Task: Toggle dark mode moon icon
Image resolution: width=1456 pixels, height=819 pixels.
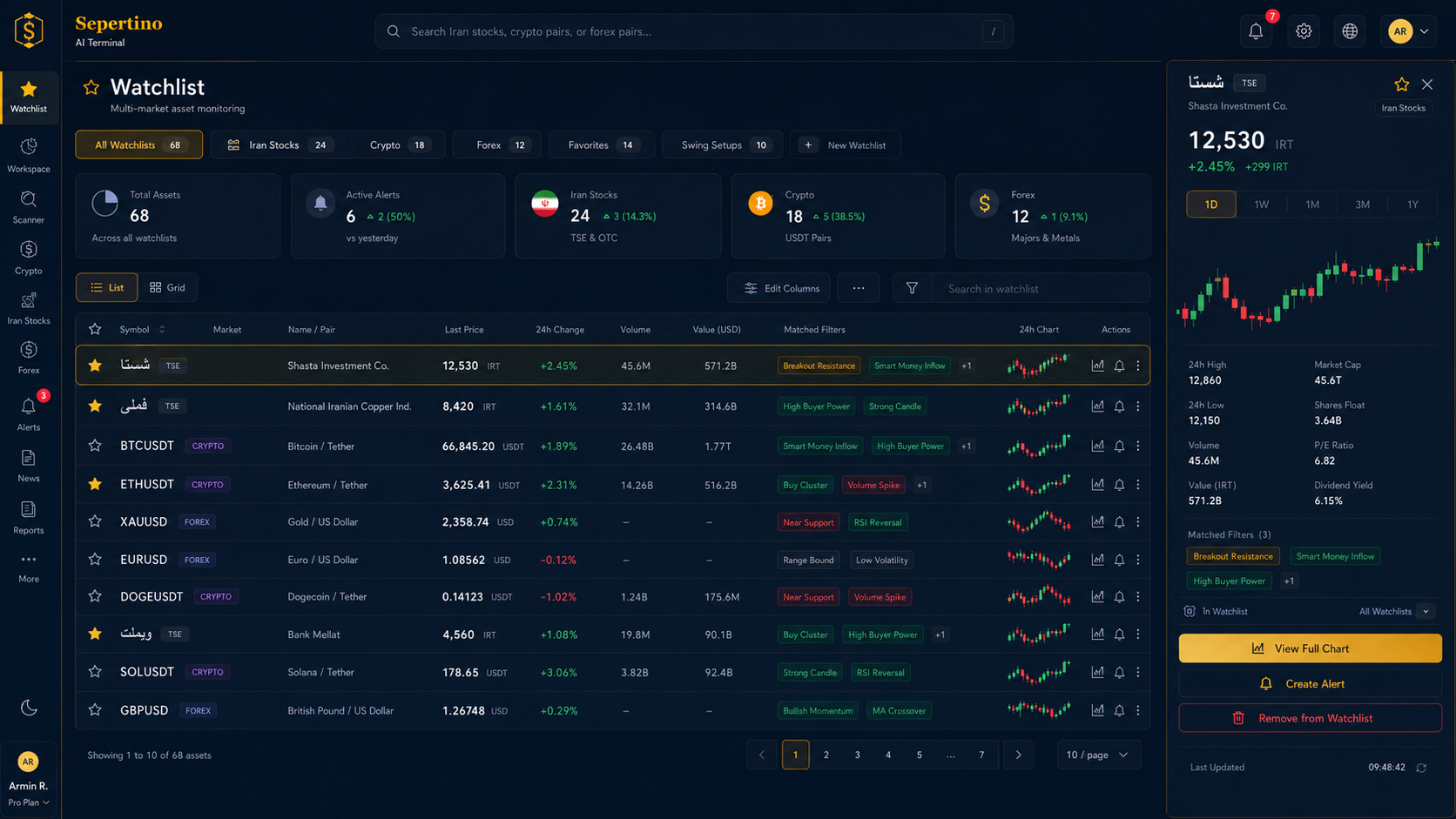Action: pyautogui.click(x=29, y=708)
